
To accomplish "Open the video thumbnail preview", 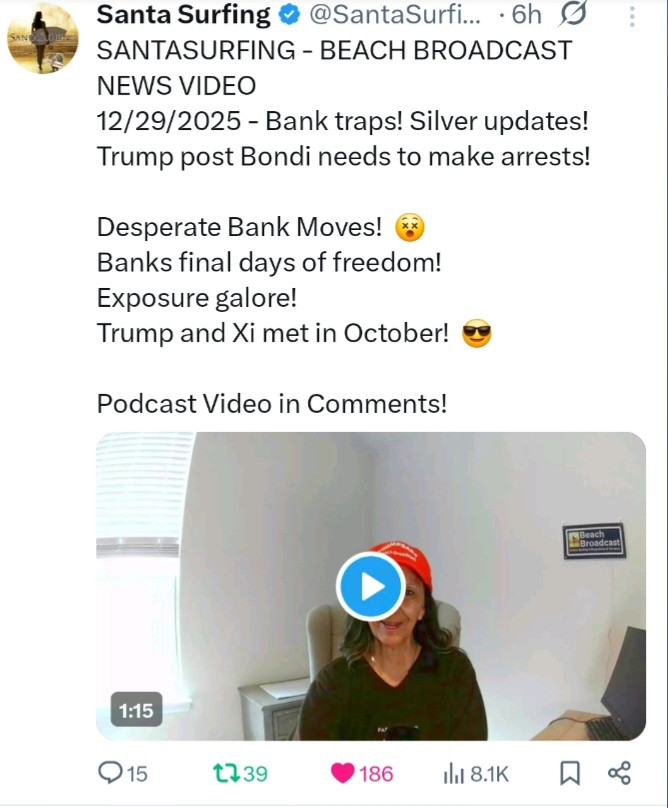I will click(371, 586).
